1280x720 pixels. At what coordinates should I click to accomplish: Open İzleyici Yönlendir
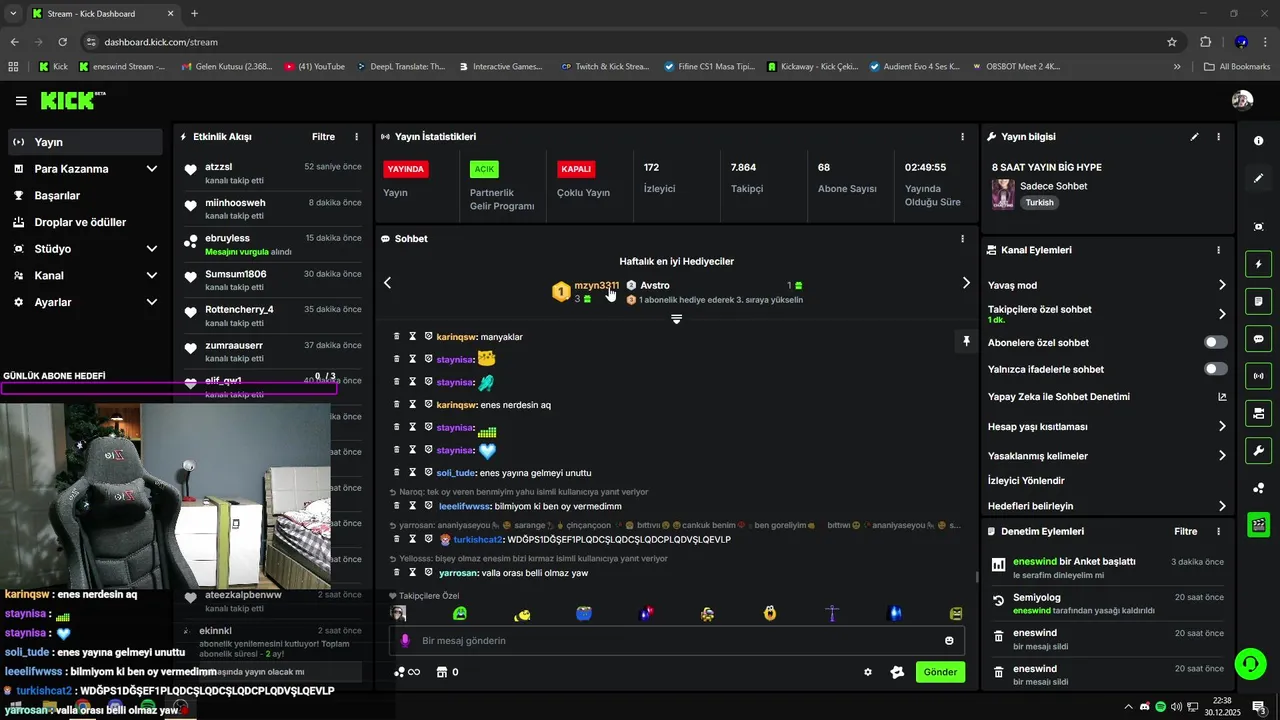click(x=1026, y=481)
